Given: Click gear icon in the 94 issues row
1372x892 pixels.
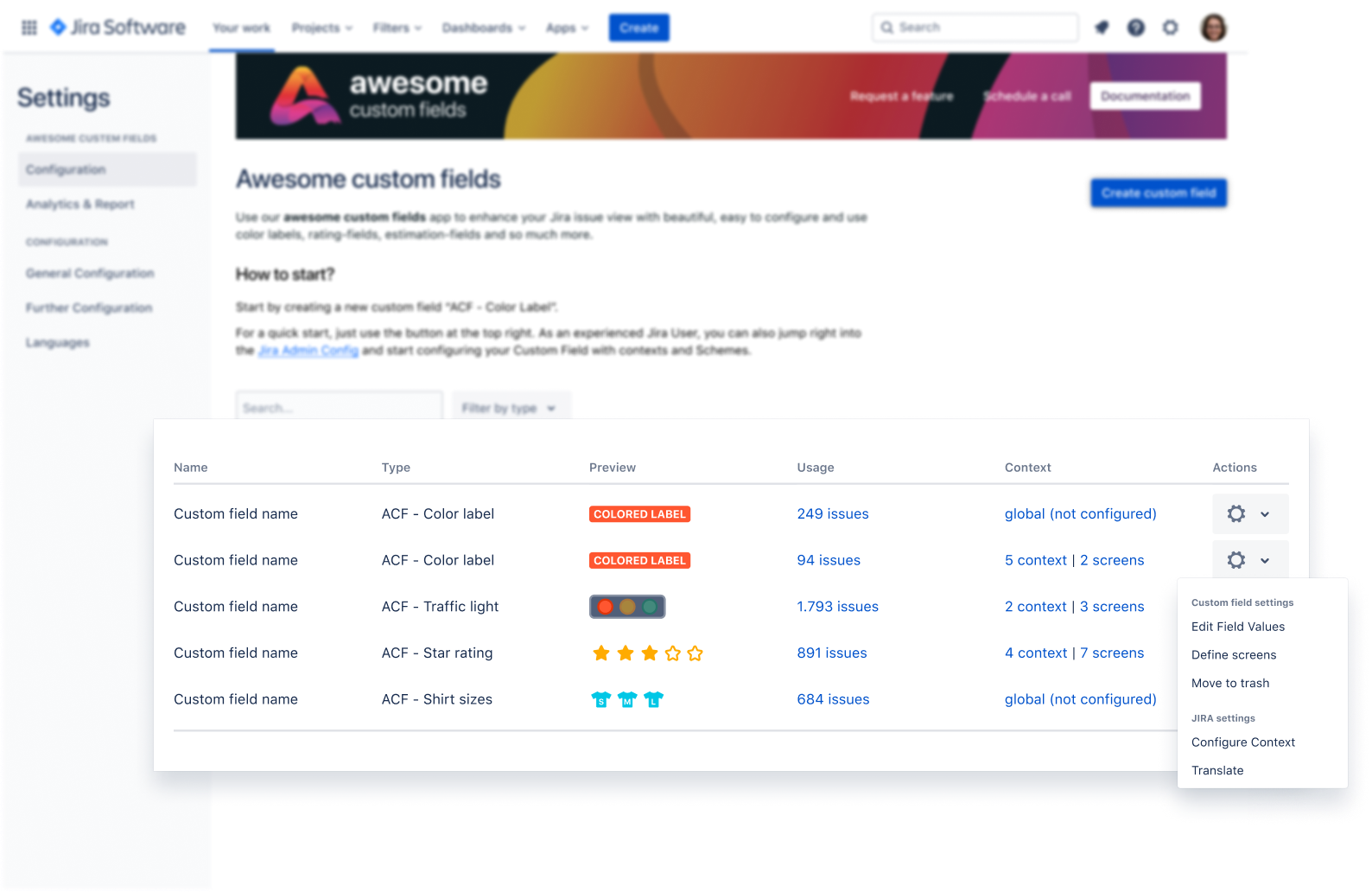Looking at the screenshot, I should [x=1236, y=560].
